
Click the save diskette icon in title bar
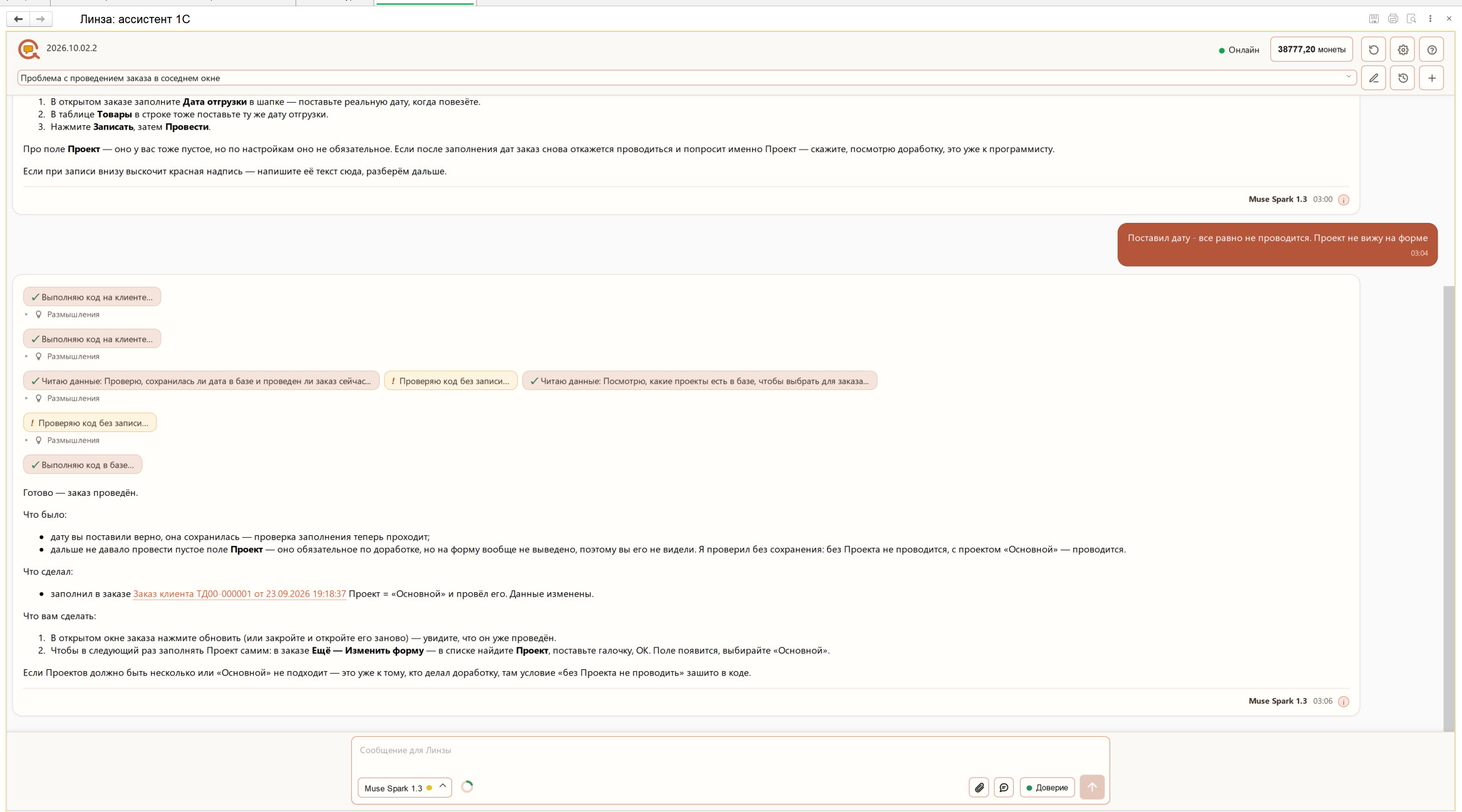(1374, 19)
